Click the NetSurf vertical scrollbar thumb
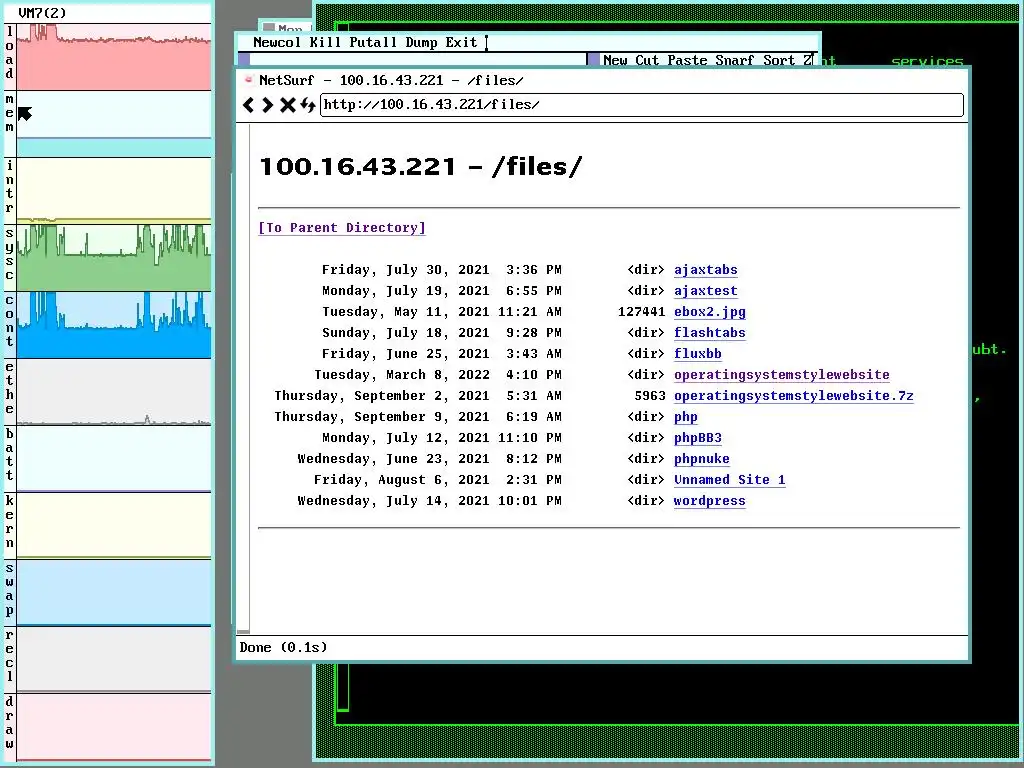 tap(244, 632)
